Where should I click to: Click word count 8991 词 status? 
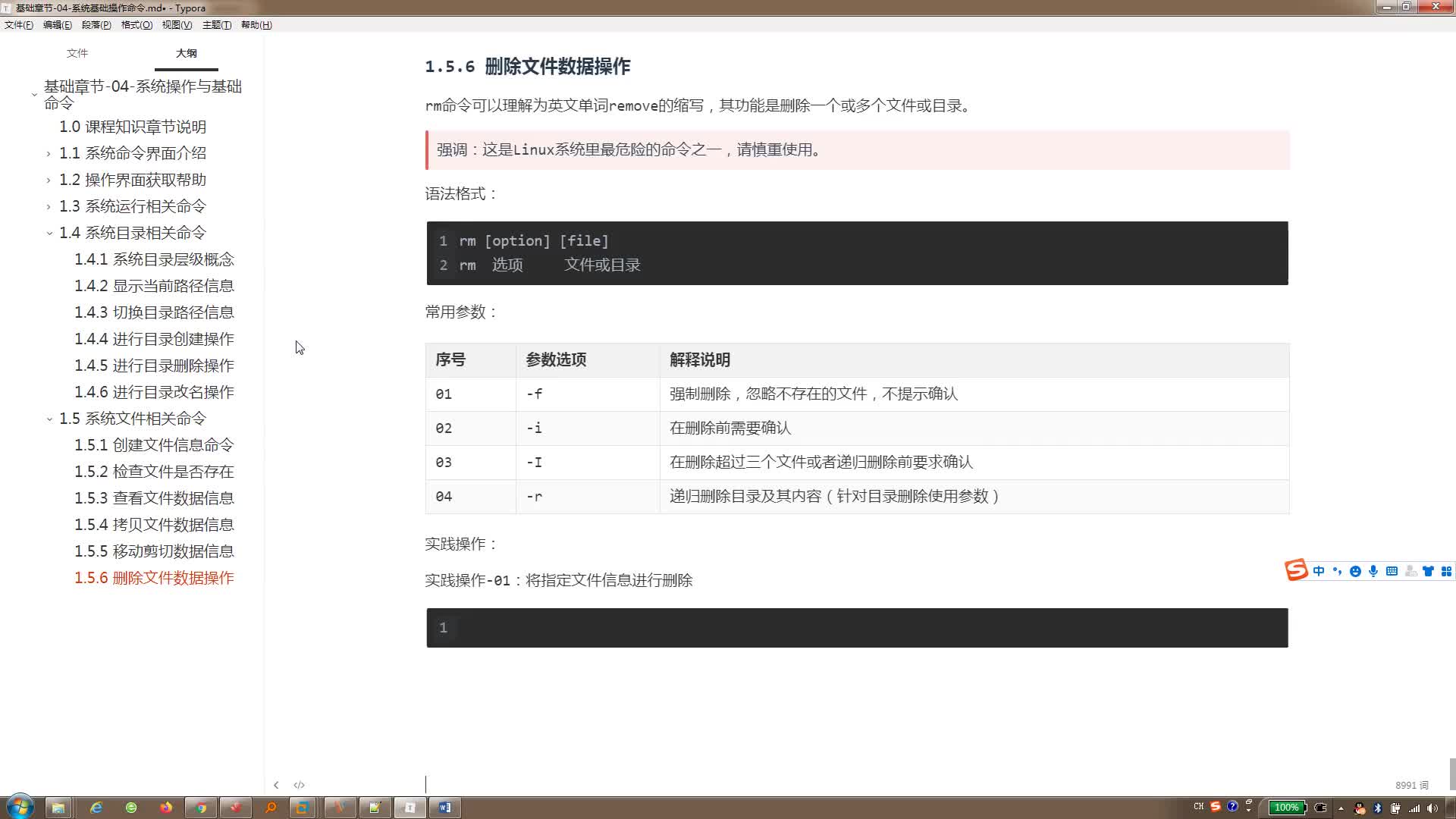(x=1411, y=785)
